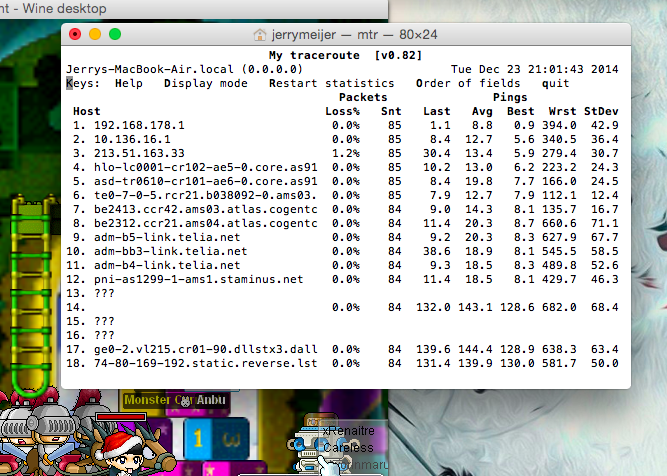Click the 'Avg' column header
The height and width of the screenshot is (476, 667).
point(482,111)
